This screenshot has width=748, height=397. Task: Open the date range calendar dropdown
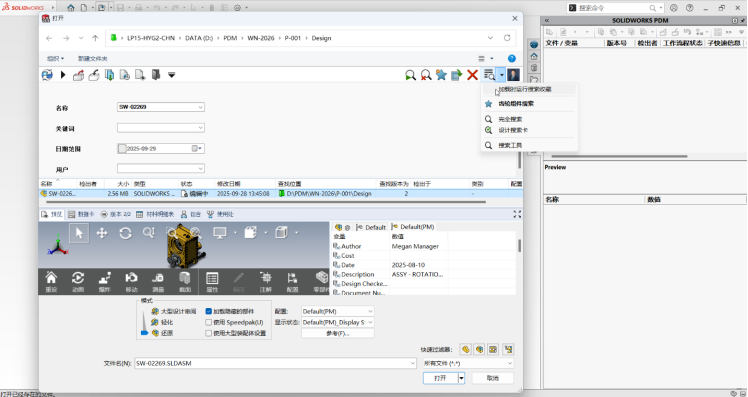click(x=197, y=148)
